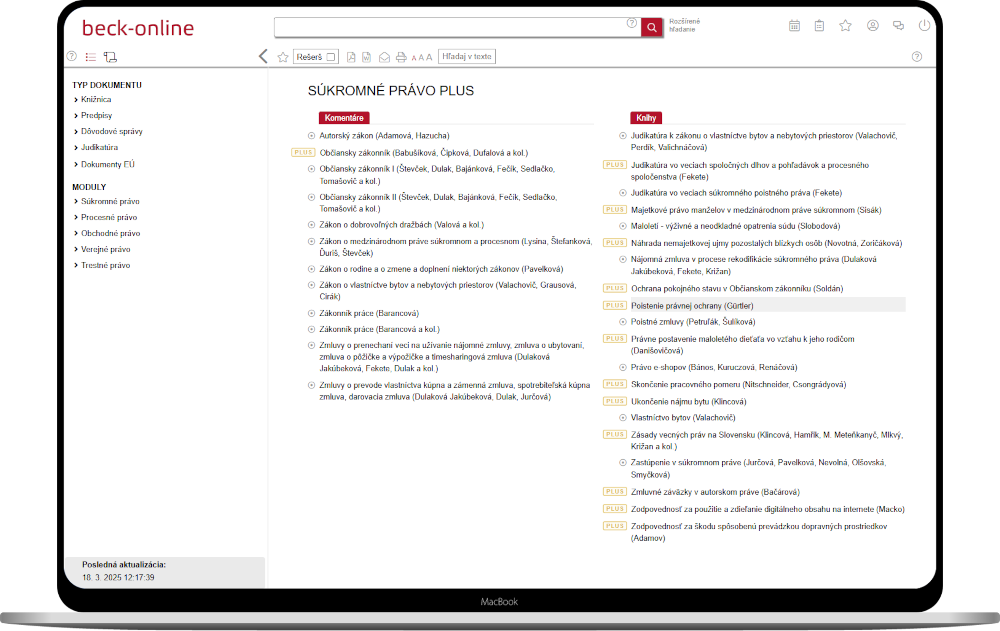Viewport: 1000px width, 631px height.
Task: Click the 'TYP DOKUMENTU' sidebar heading
Action: click(107, 85)
